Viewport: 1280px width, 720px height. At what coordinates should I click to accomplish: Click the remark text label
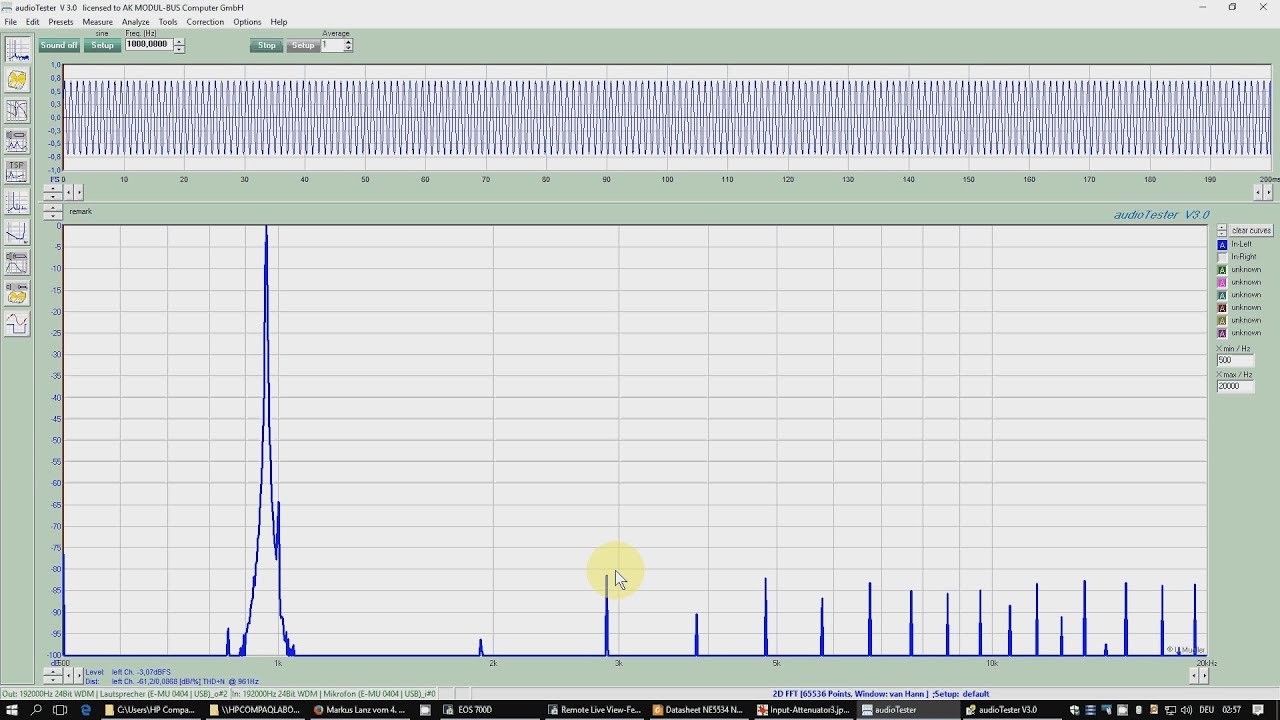80,212
